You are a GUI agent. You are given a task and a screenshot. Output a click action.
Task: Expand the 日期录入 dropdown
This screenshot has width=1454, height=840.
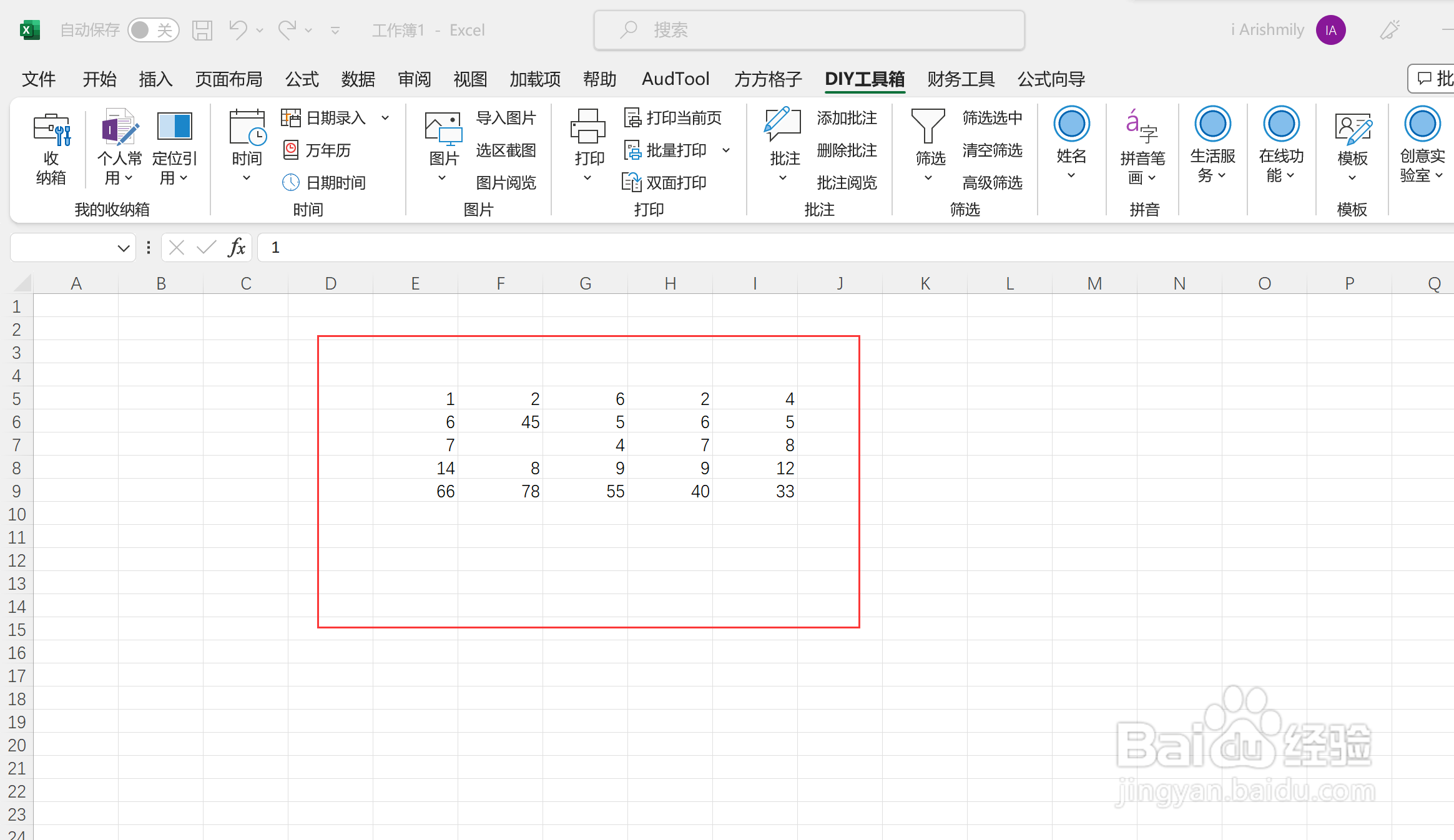coord(385,117)
